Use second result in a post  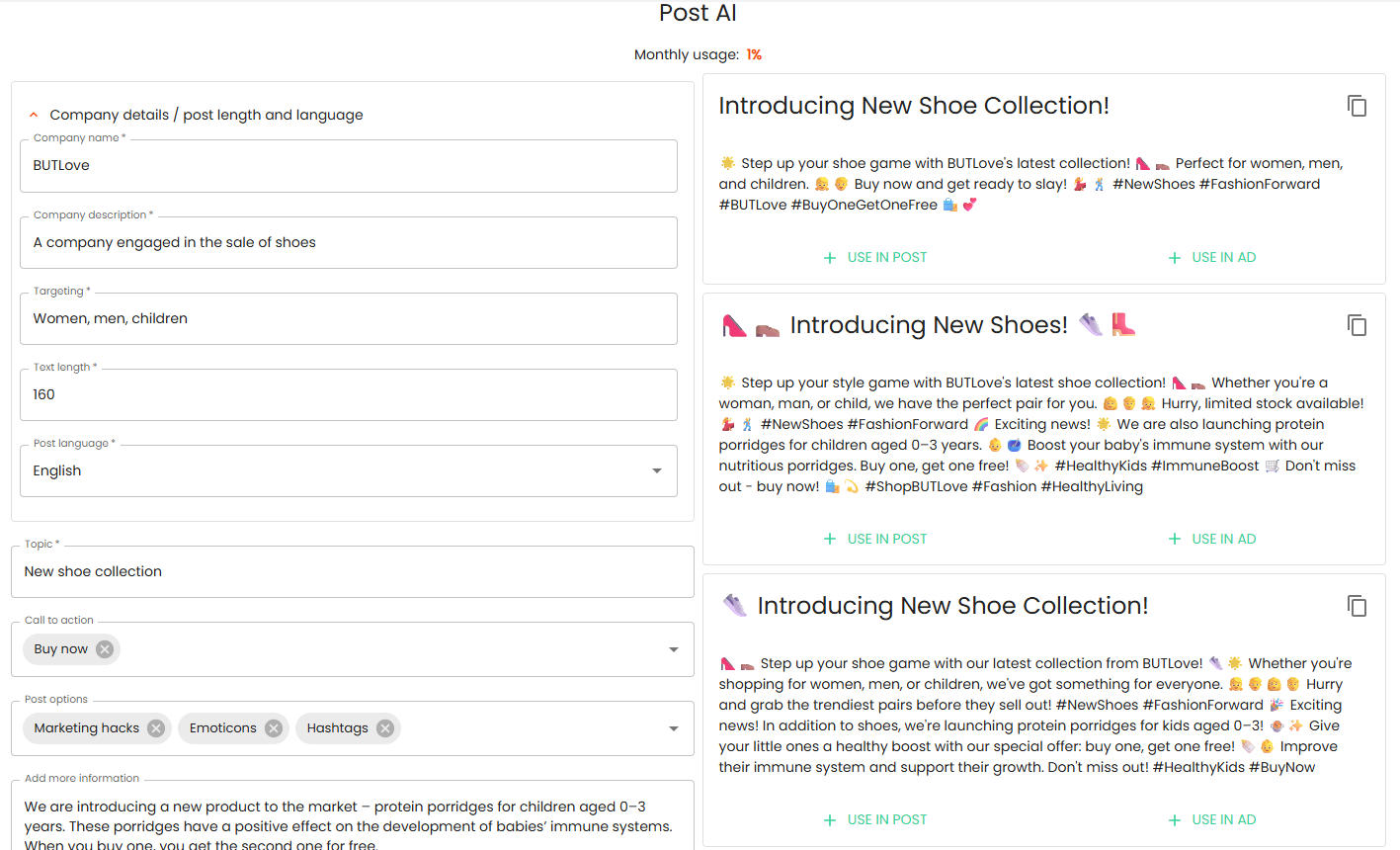pyautogui.click(x=875, y=539)
